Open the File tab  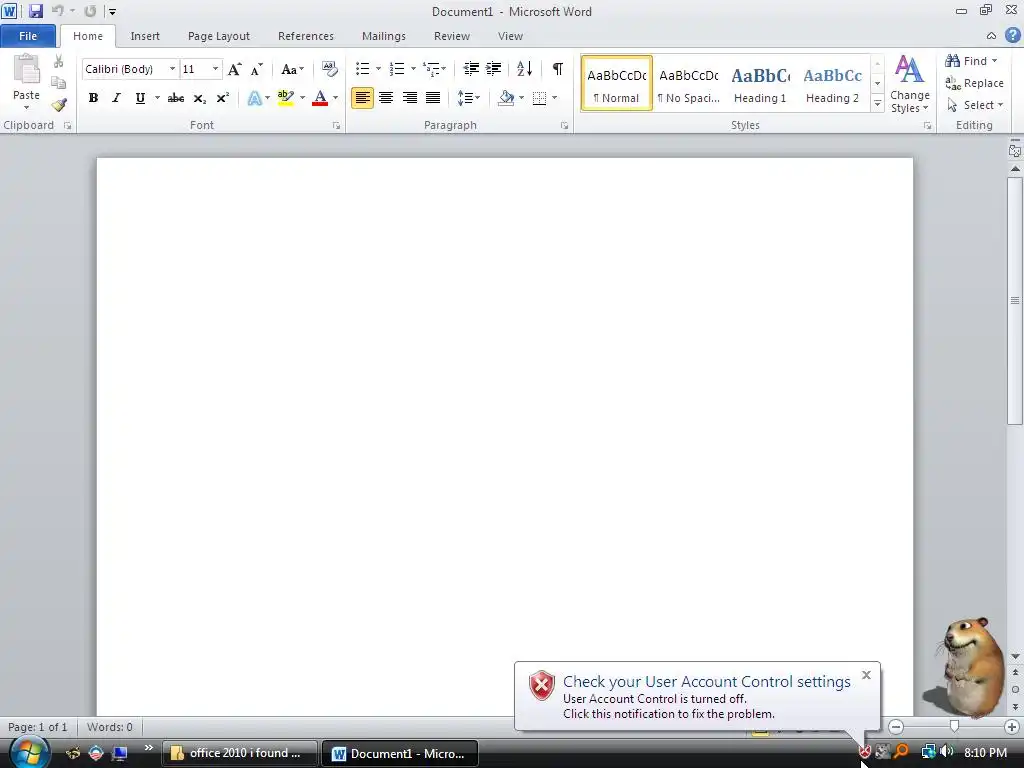tap(28, 36)
